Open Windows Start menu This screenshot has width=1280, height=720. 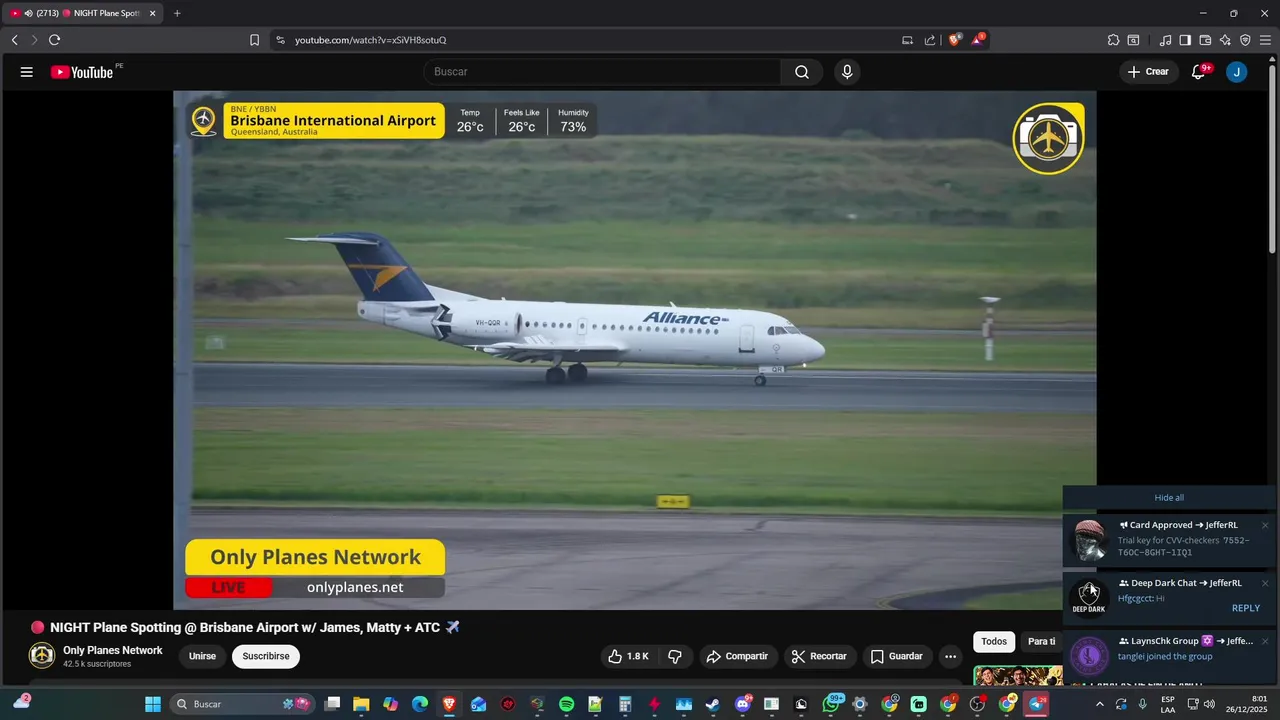pos(153,704)
